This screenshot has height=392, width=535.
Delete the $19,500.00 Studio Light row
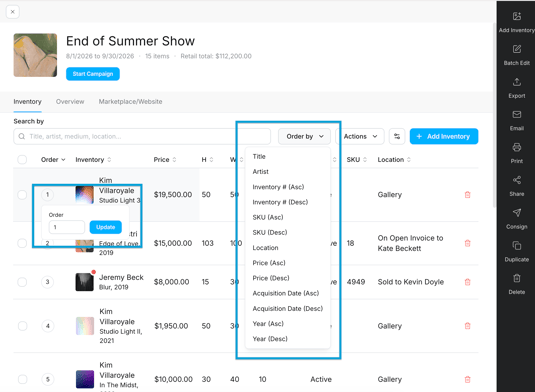click(467, 195)
